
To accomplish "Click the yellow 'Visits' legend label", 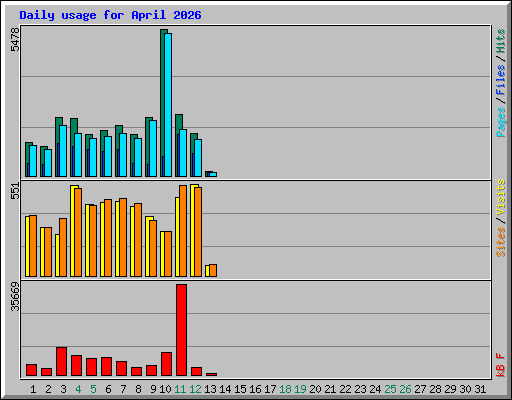I will 501,197.
